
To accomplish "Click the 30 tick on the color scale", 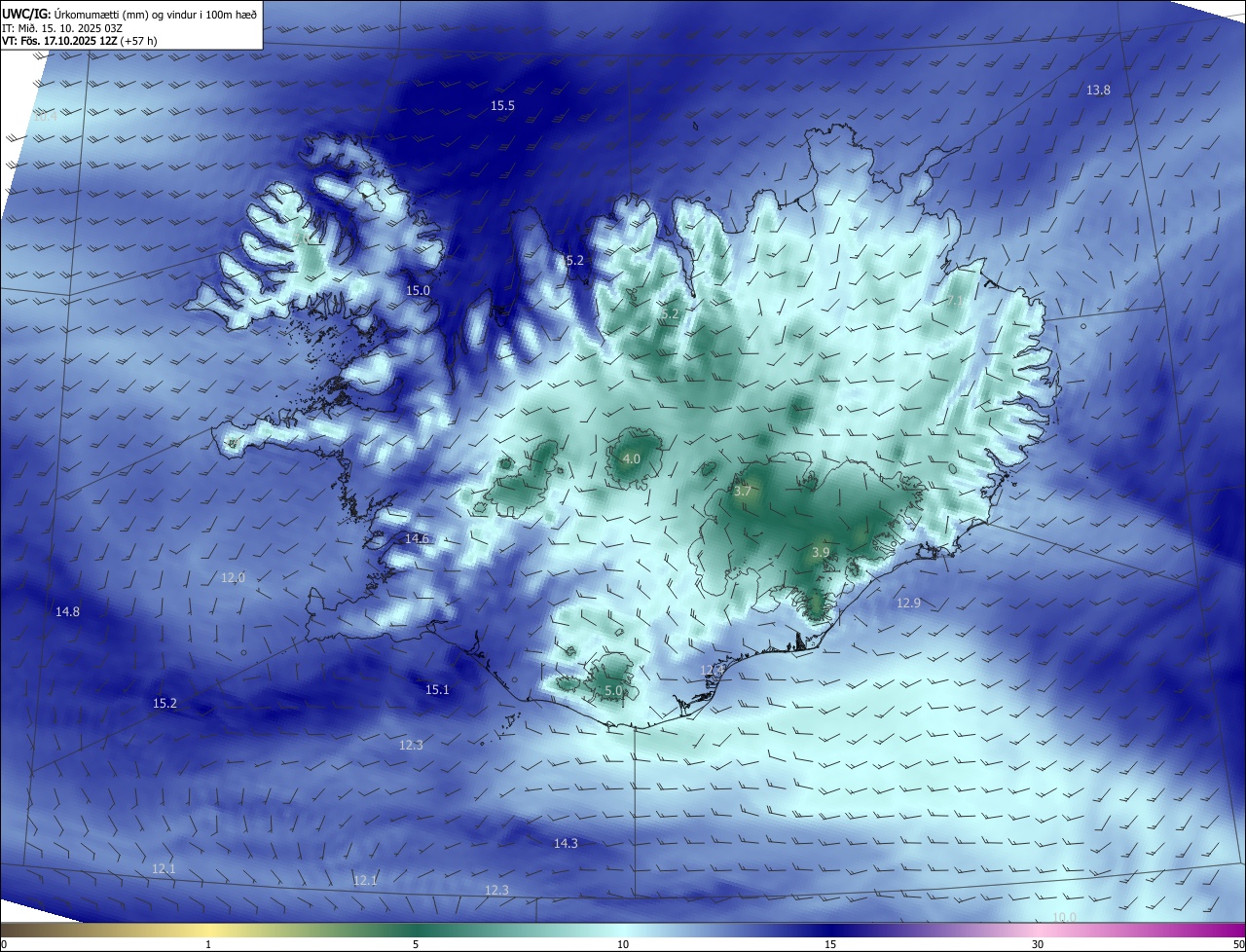I will coord(1038,944).
